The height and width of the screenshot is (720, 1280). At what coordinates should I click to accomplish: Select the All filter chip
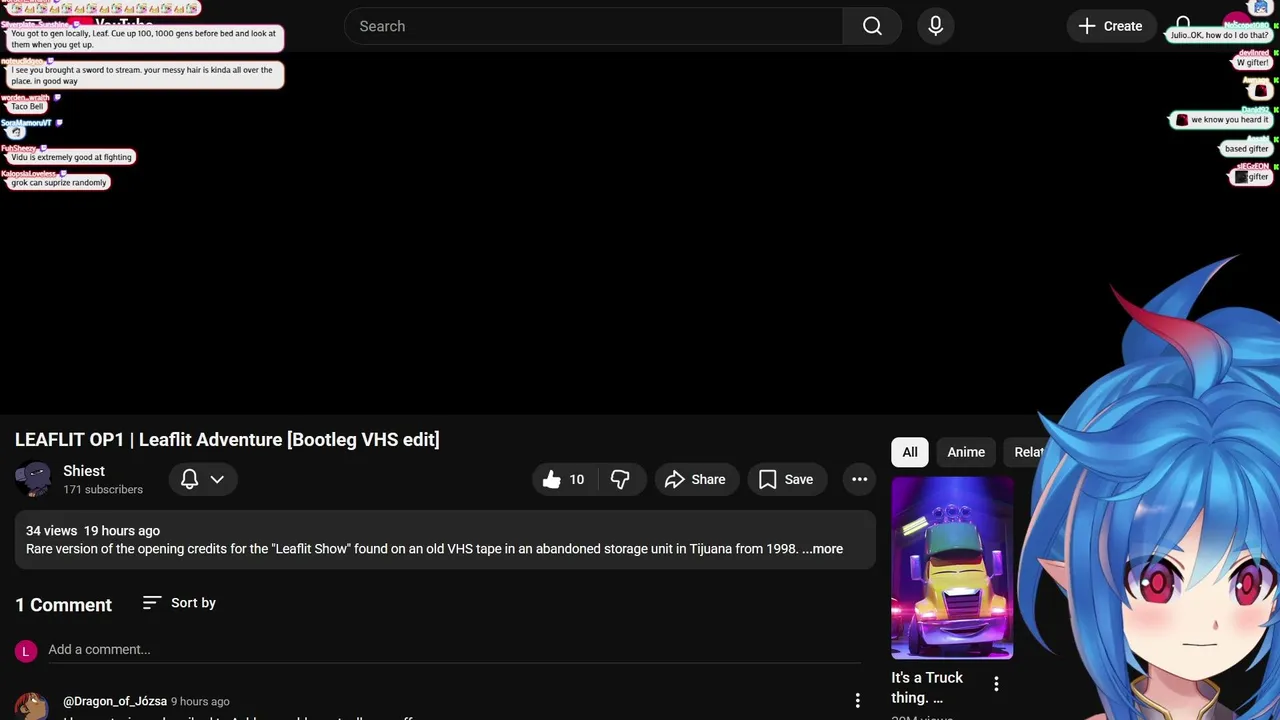(910, 452)
